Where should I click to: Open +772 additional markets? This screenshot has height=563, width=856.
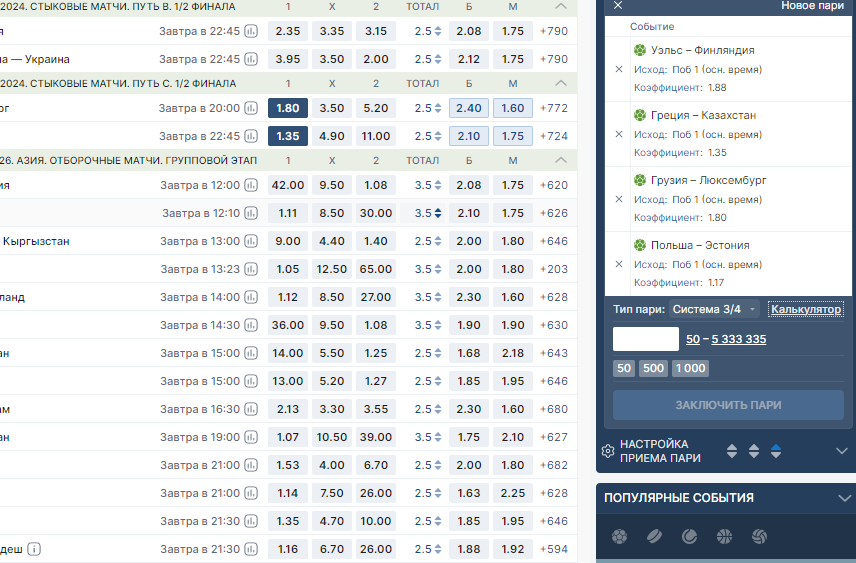point(554,108)
